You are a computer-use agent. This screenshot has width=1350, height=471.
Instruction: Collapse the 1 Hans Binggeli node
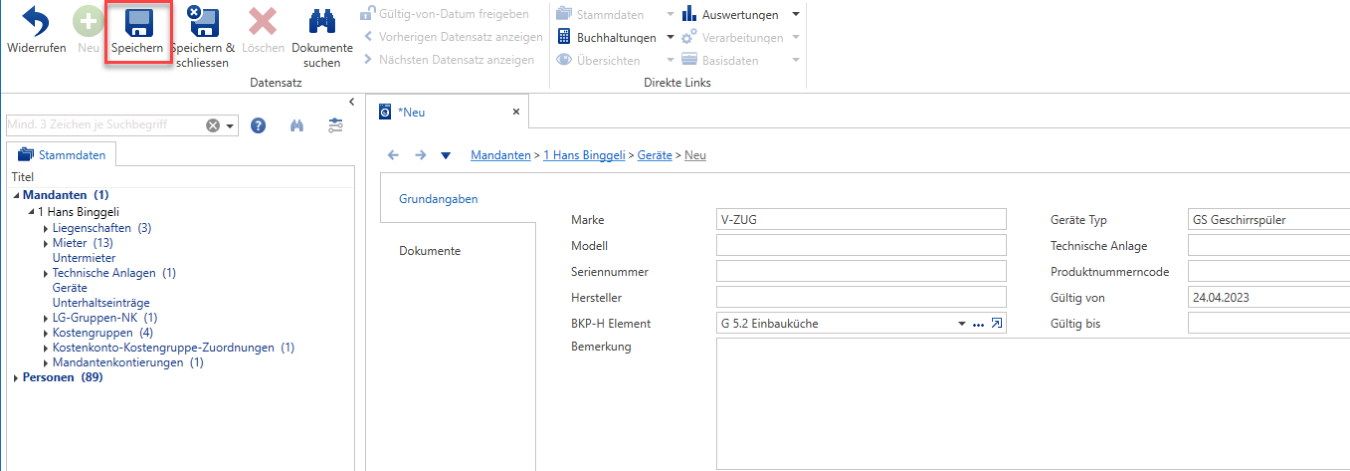tap(31, 213)
